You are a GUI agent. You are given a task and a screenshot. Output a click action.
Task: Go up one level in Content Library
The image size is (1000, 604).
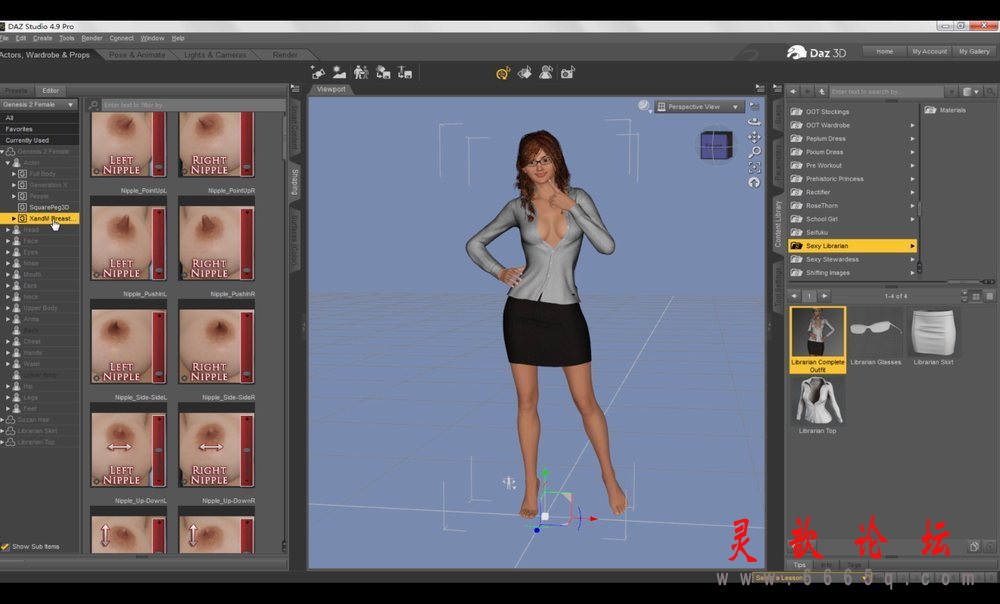click(x=821, y=92)
